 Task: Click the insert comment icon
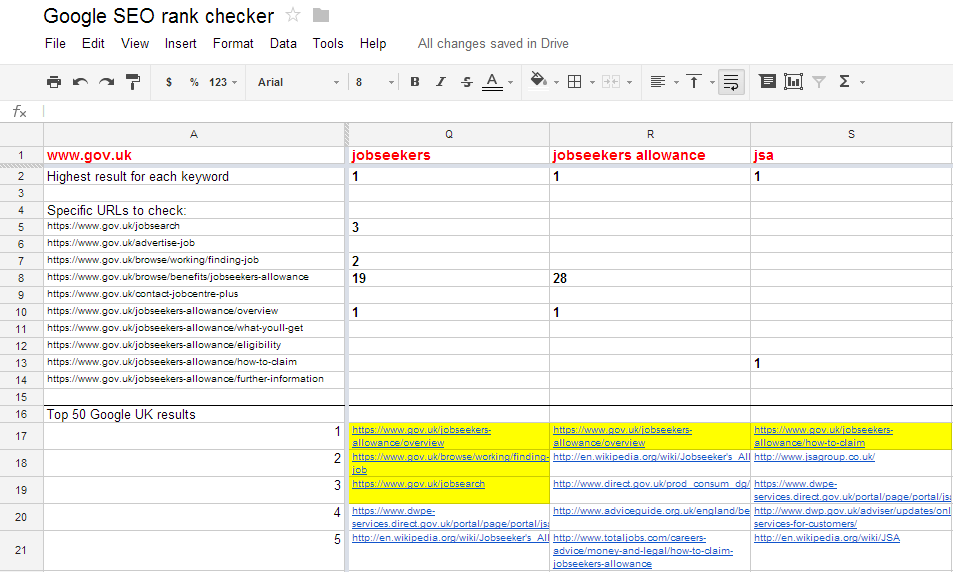click(x=767, y=81)
